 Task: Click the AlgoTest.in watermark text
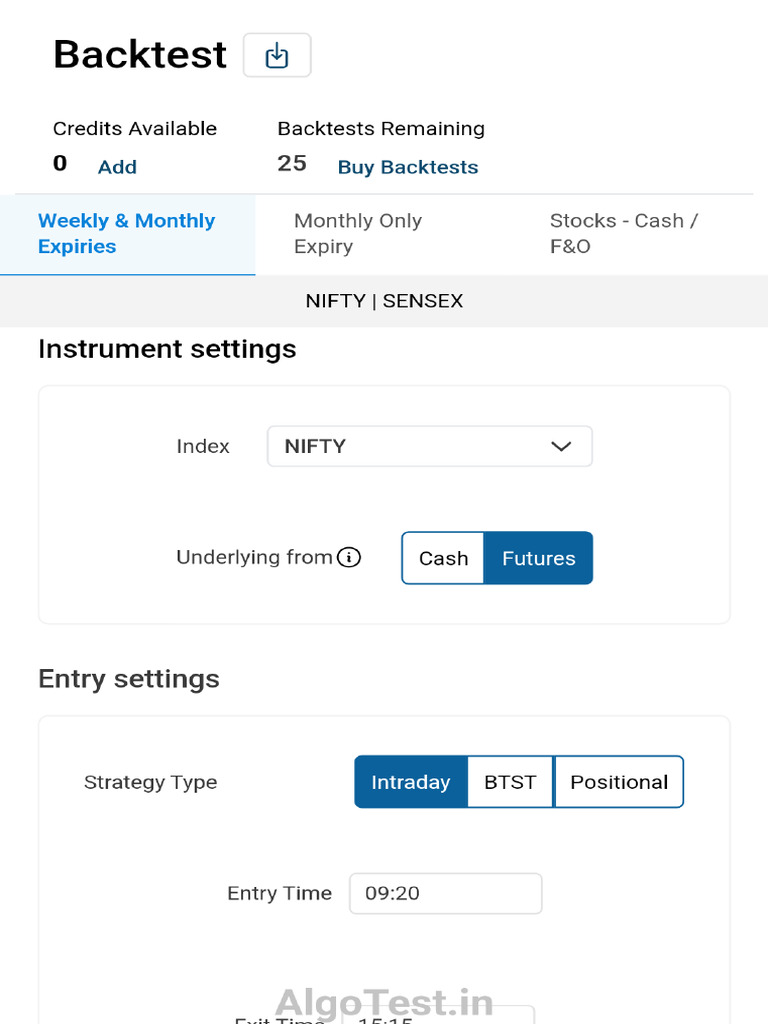384,1001
